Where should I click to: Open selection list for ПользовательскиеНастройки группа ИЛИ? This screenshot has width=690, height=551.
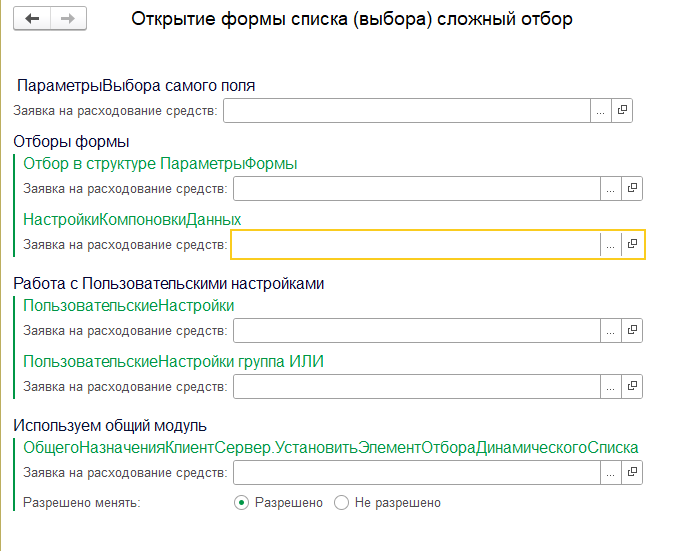[611, 386]
